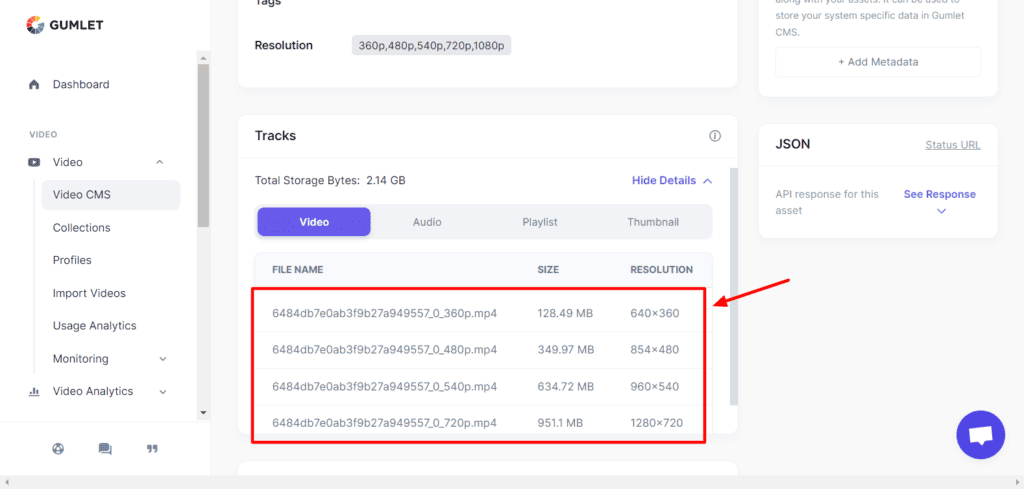Switch to the Audio tracks tab
1024x489 pixels.
coord(427,222)
